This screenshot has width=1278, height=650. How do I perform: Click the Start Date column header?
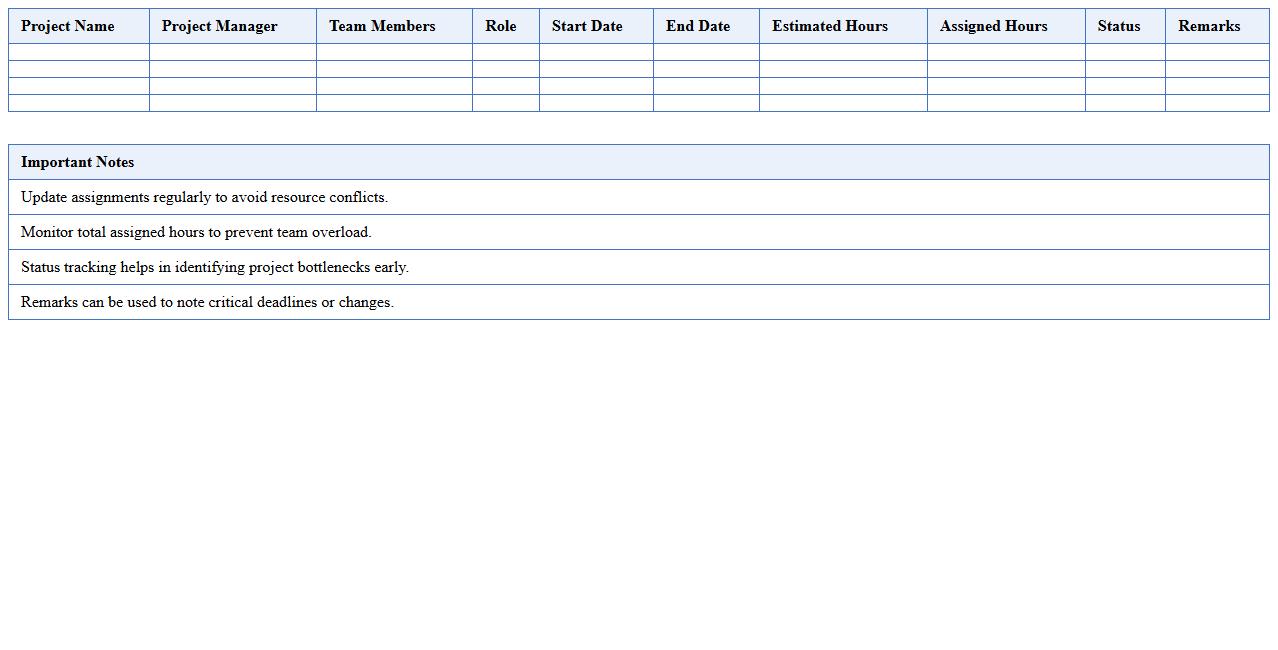point(587,26)
